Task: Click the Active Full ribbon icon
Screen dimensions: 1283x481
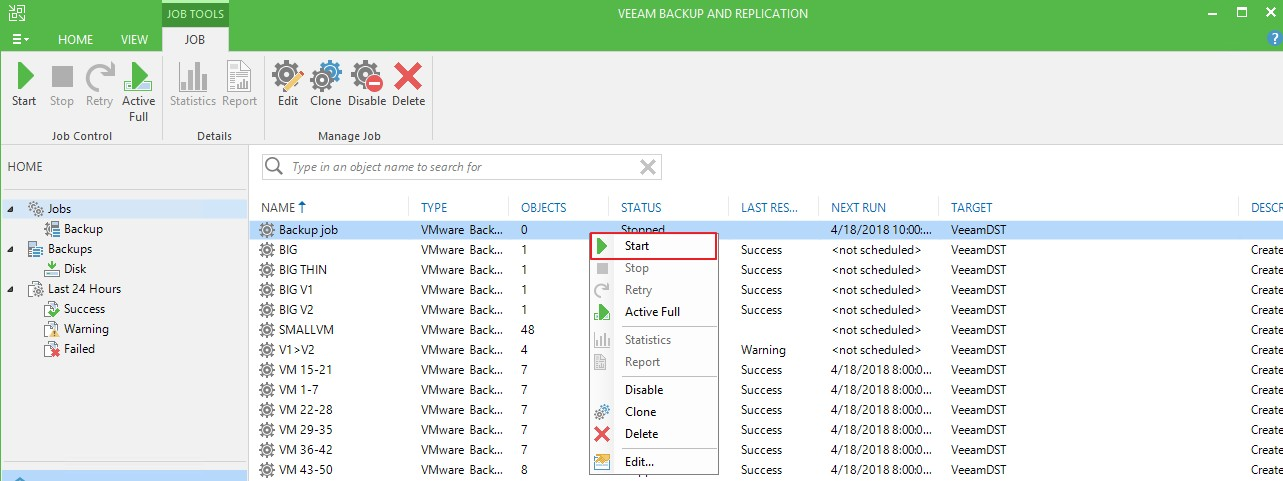Action: coord(138,77)
